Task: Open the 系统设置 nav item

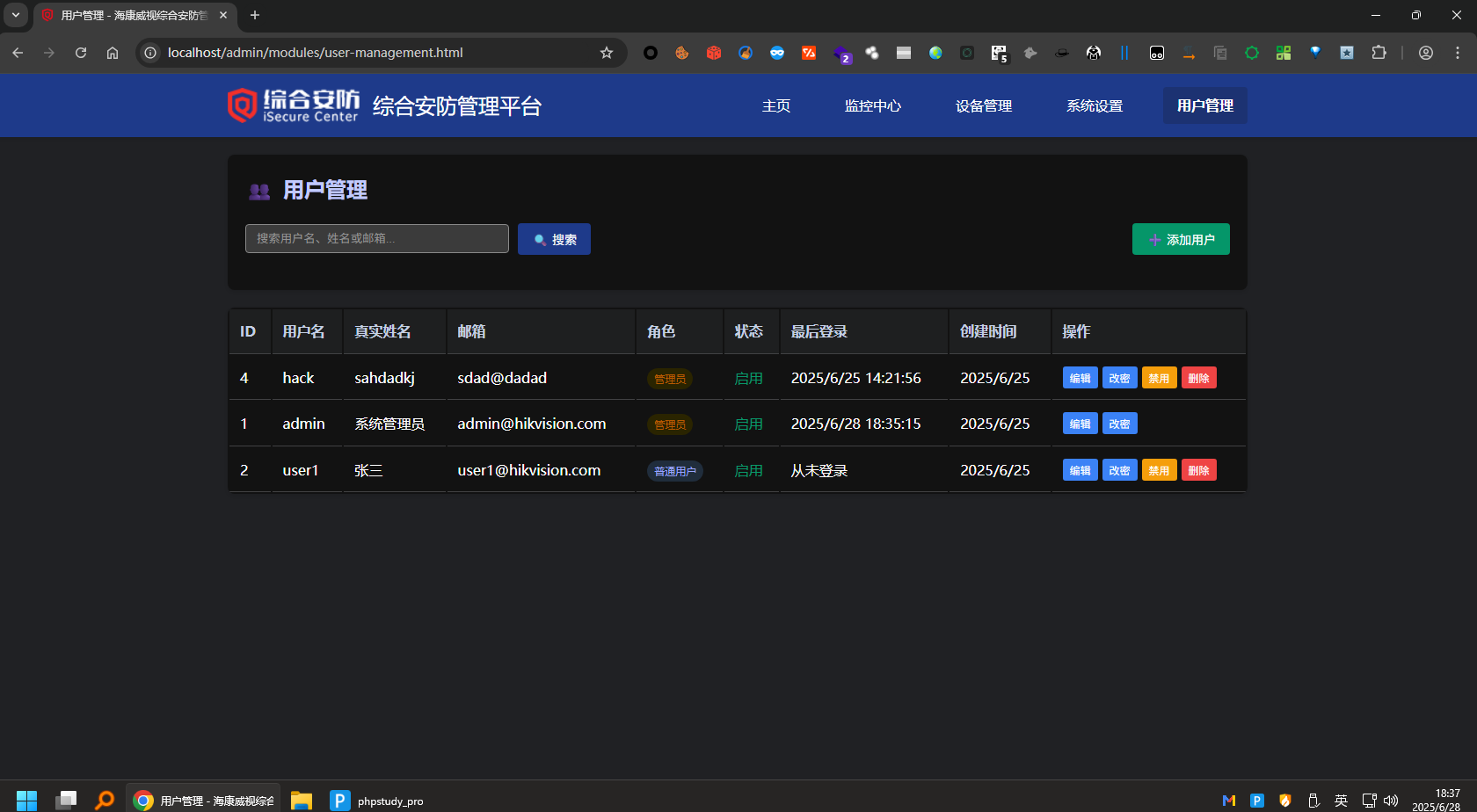Action: (1094, 105)
